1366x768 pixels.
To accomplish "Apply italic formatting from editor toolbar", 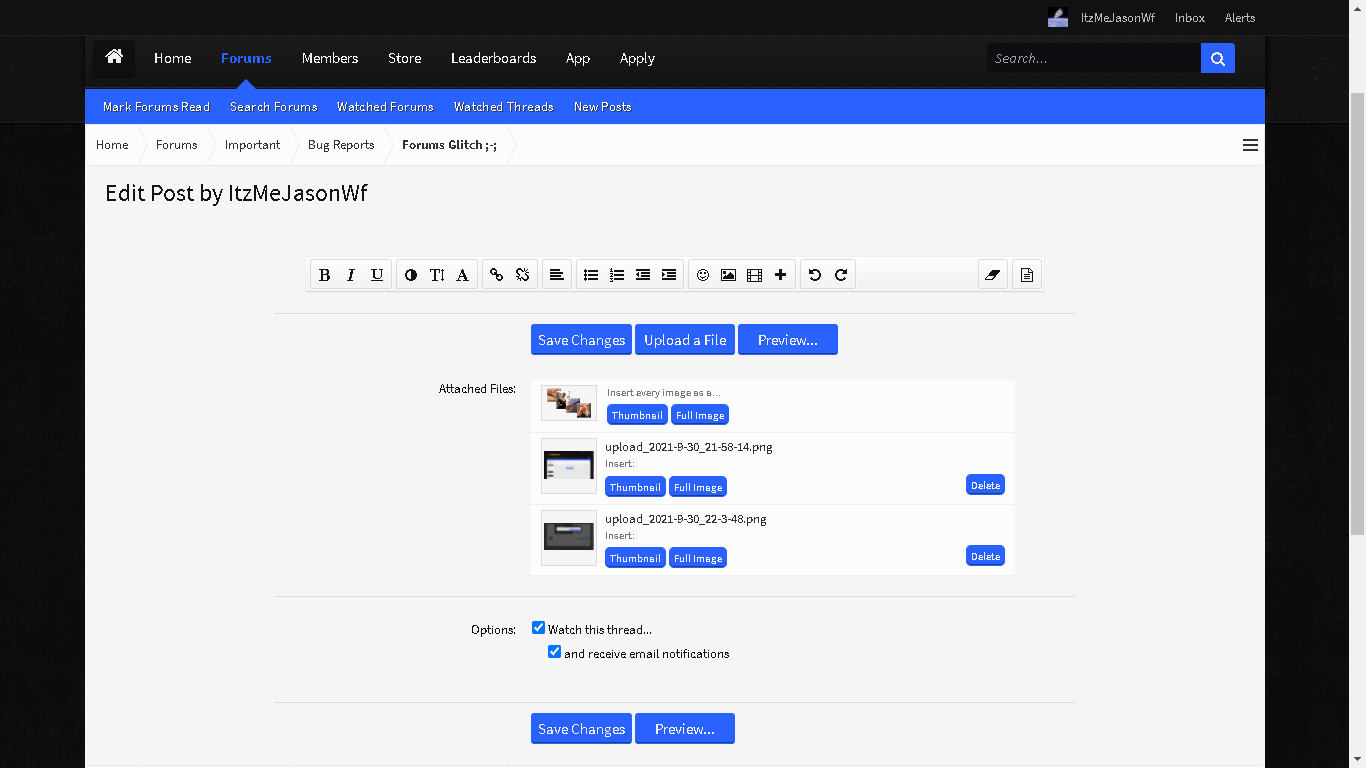I will coord(351,275).
